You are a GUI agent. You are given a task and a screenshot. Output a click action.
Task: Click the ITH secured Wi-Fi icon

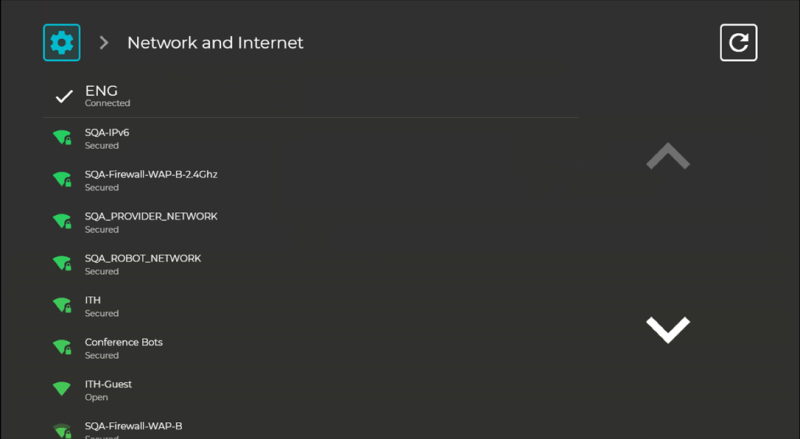pyautogui.click(x=62, y=305)
